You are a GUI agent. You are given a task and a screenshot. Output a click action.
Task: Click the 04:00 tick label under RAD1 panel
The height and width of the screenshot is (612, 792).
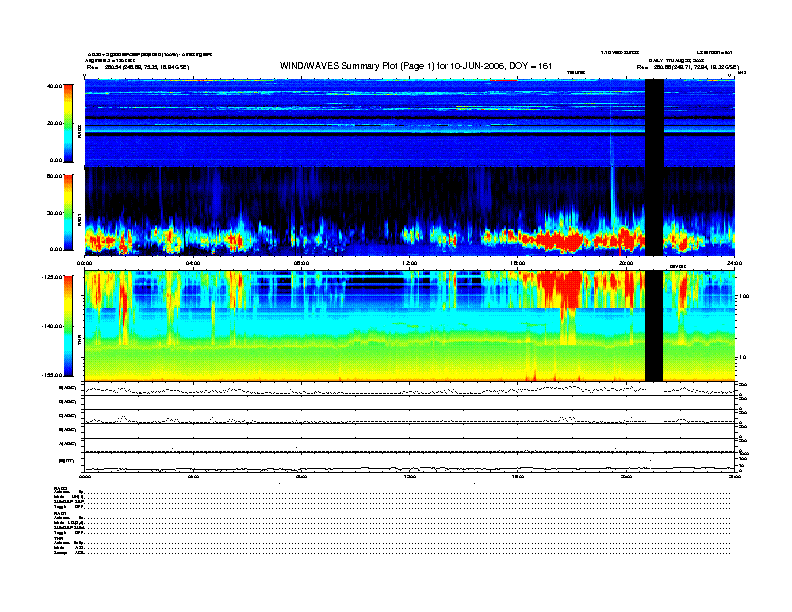pos(193,263)
